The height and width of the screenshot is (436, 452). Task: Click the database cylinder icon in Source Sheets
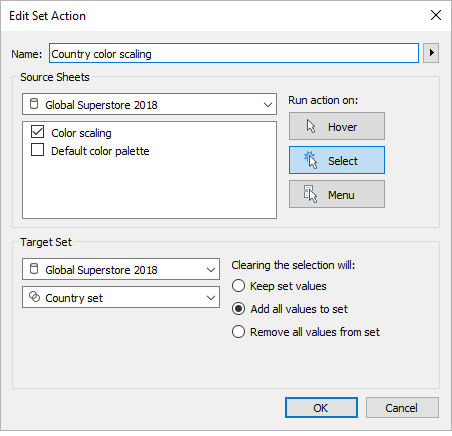(x=34, y=104)
